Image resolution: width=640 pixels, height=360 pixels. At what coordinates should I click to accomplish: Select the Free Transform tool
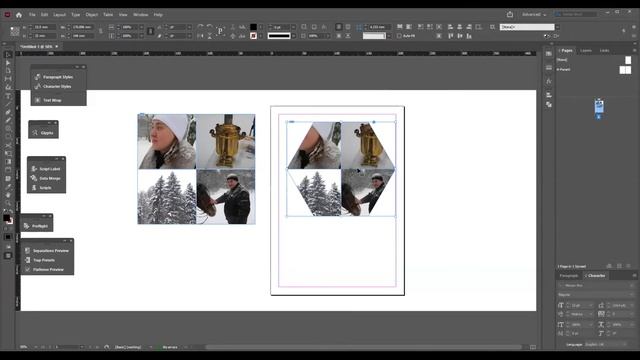tap(8, 153)
